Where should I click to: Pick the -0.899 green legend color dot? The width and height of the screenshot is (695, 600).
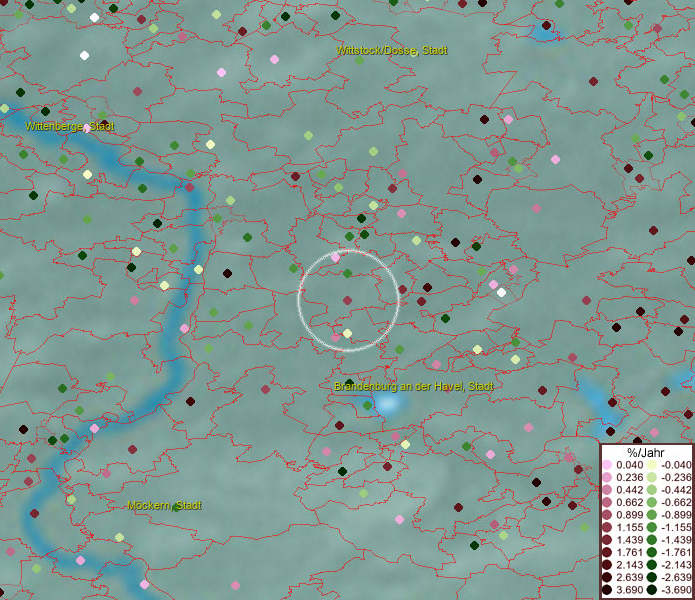pos(652,515)
